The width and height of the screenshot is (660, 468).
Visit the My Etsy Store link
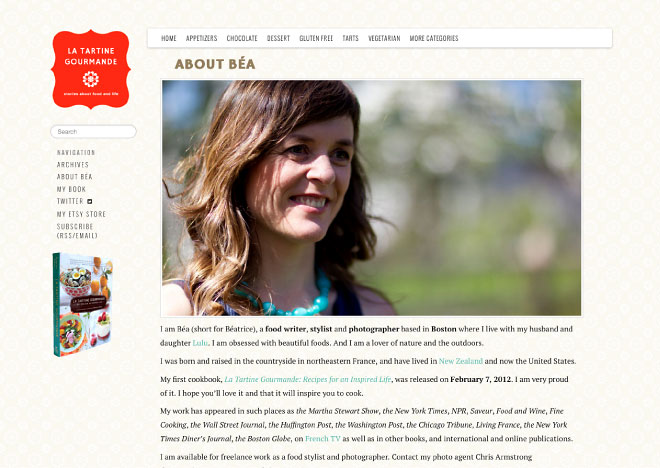click(81, 214)
